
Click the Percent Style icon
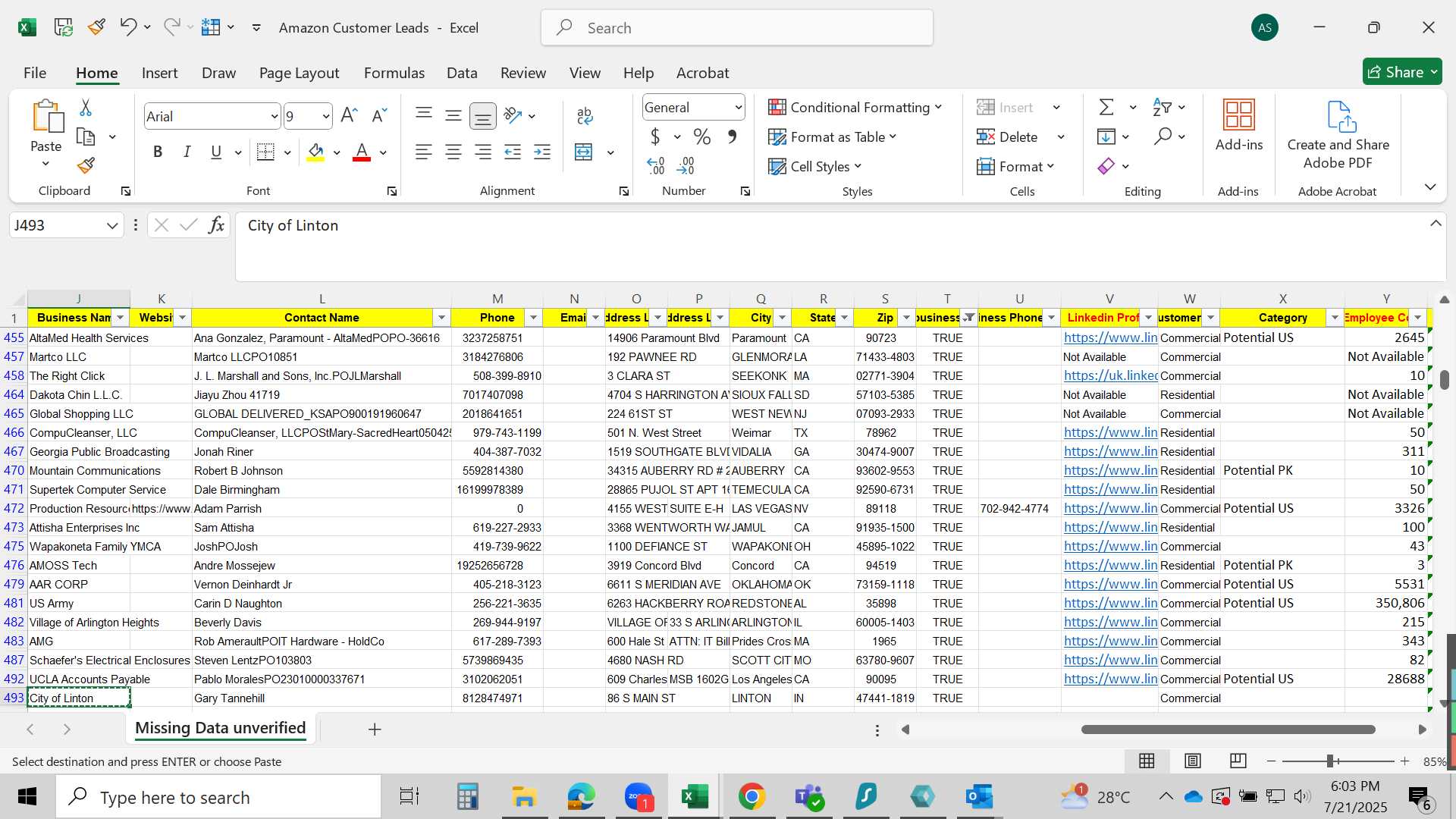(x=702, y=136)
